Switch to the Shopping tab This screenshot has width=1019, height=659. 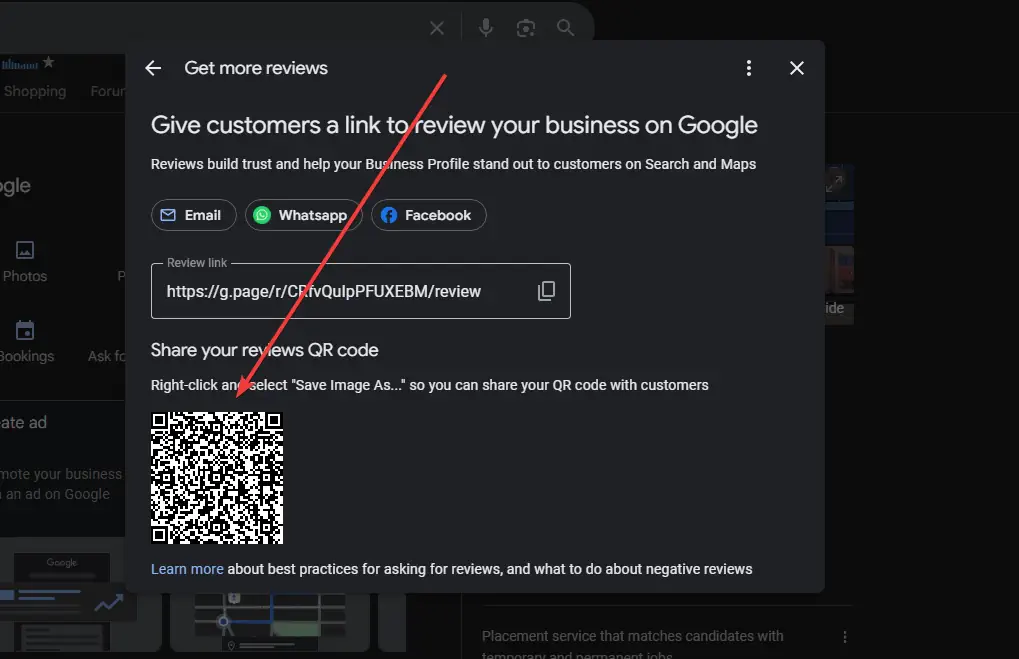click(35, 92)
